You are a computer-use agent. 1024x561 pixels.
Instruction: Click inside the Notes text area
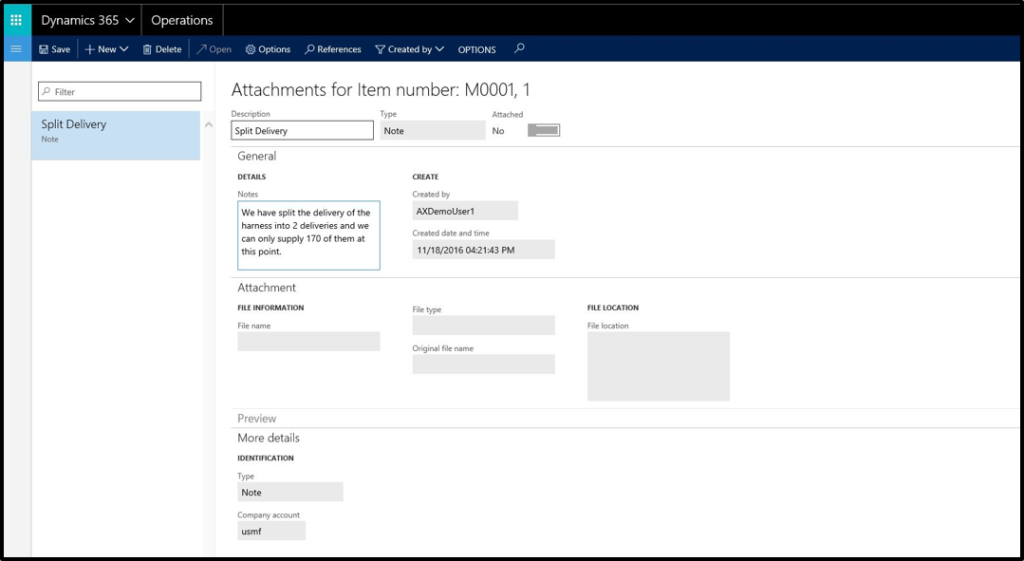[308, 234]
